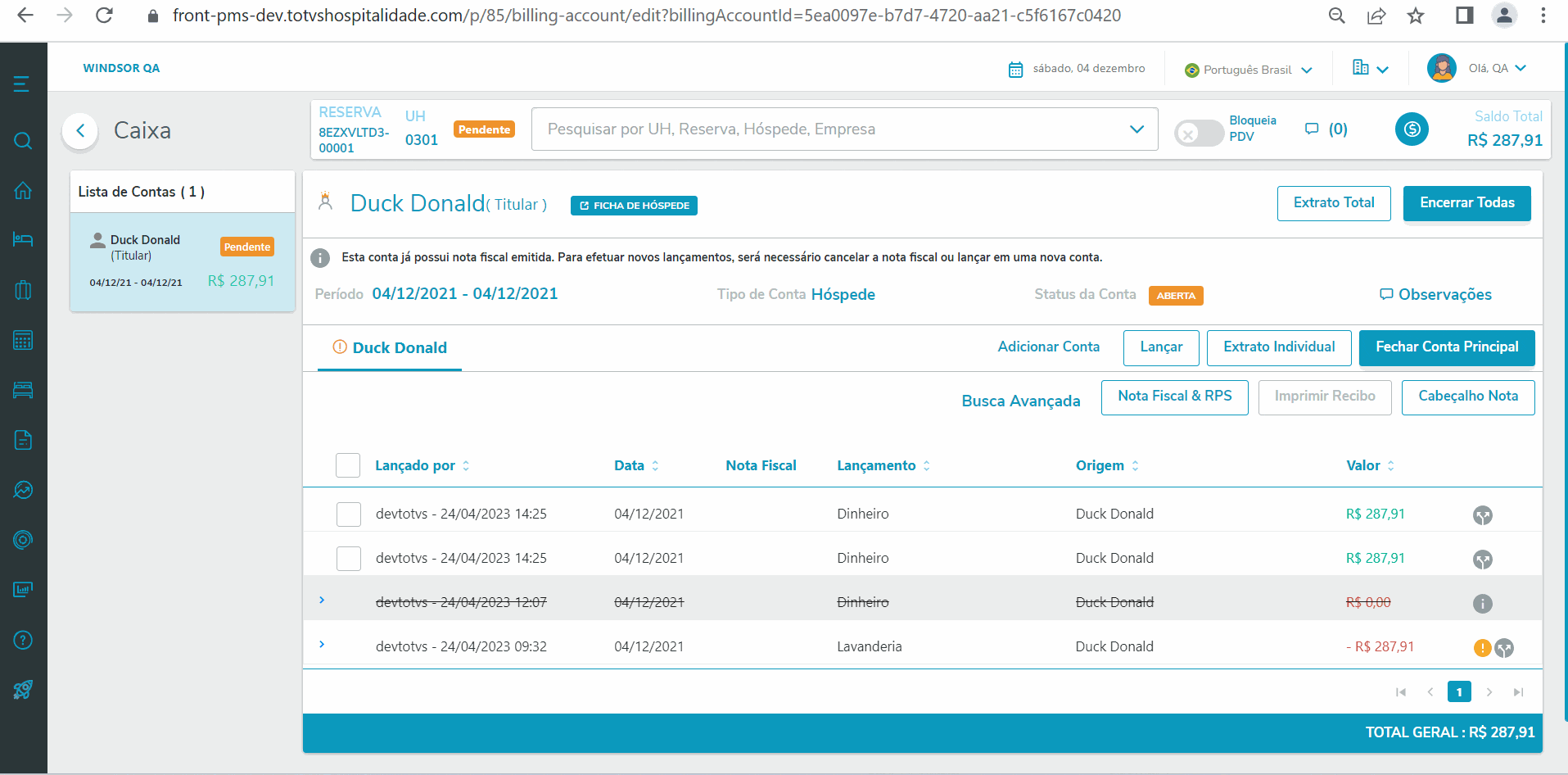
Task: Click the dollar sign balance icon
Action: [x=1412, y=129]
